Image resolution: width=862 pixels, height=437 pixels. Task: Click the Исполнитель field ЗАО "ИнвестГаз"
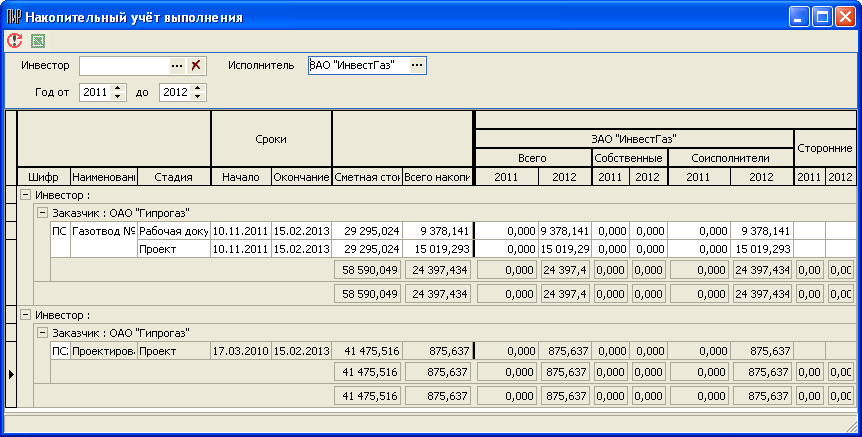click(x=358, y=65)
